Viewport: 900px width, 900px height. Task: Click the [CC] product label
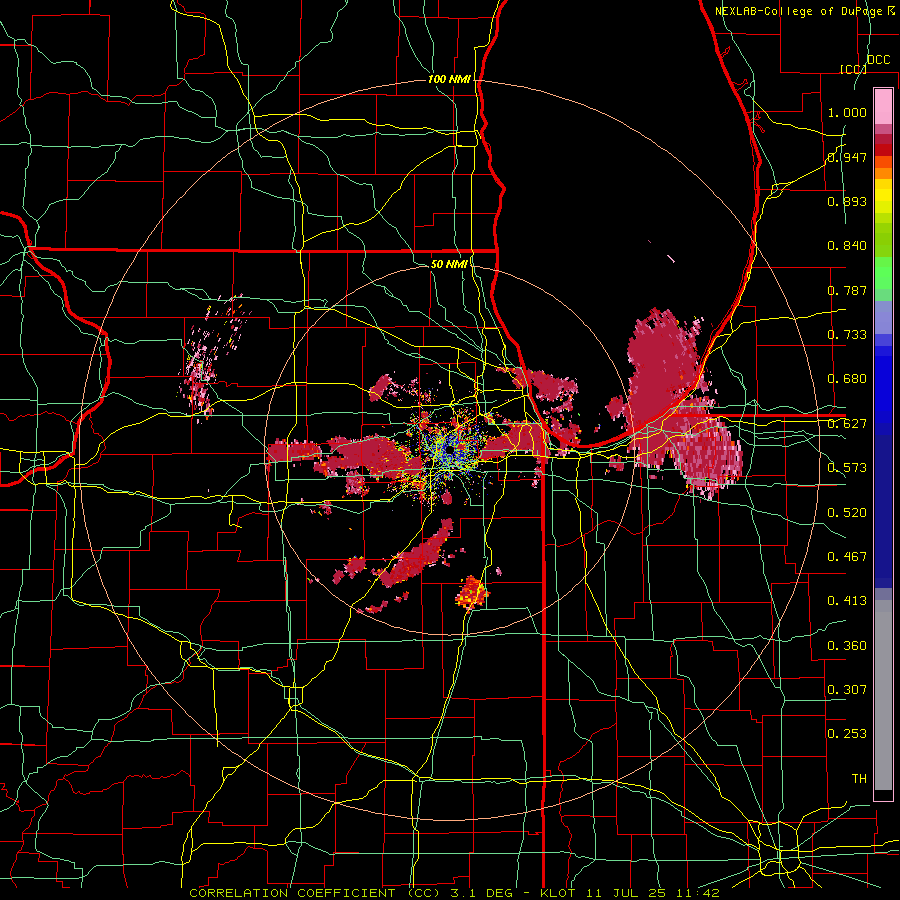[x=853, y=69]
